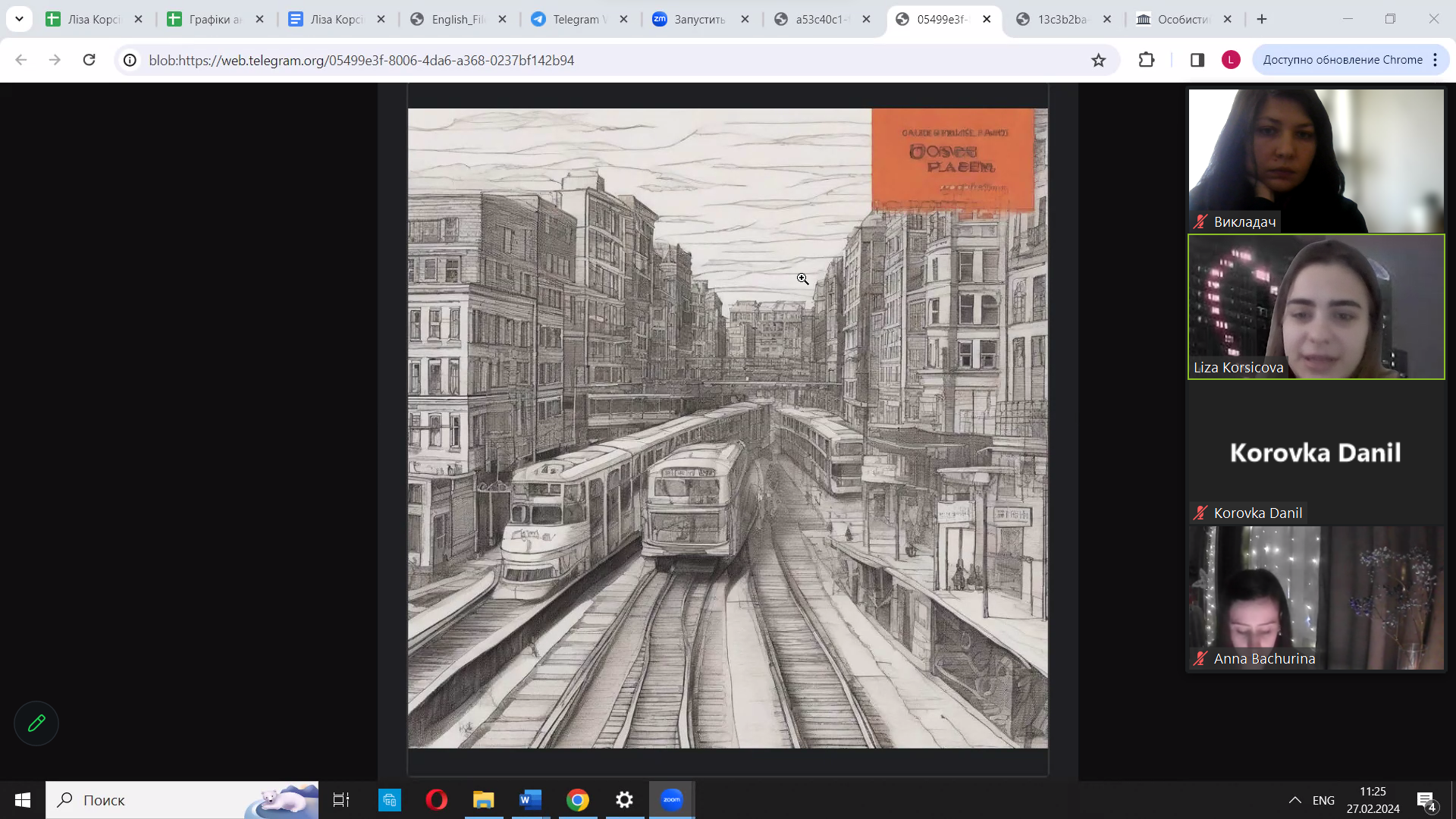This screenshot has height=819, width=1456.
Task: Open Settings gear from the taskbar
Action: 625,800
